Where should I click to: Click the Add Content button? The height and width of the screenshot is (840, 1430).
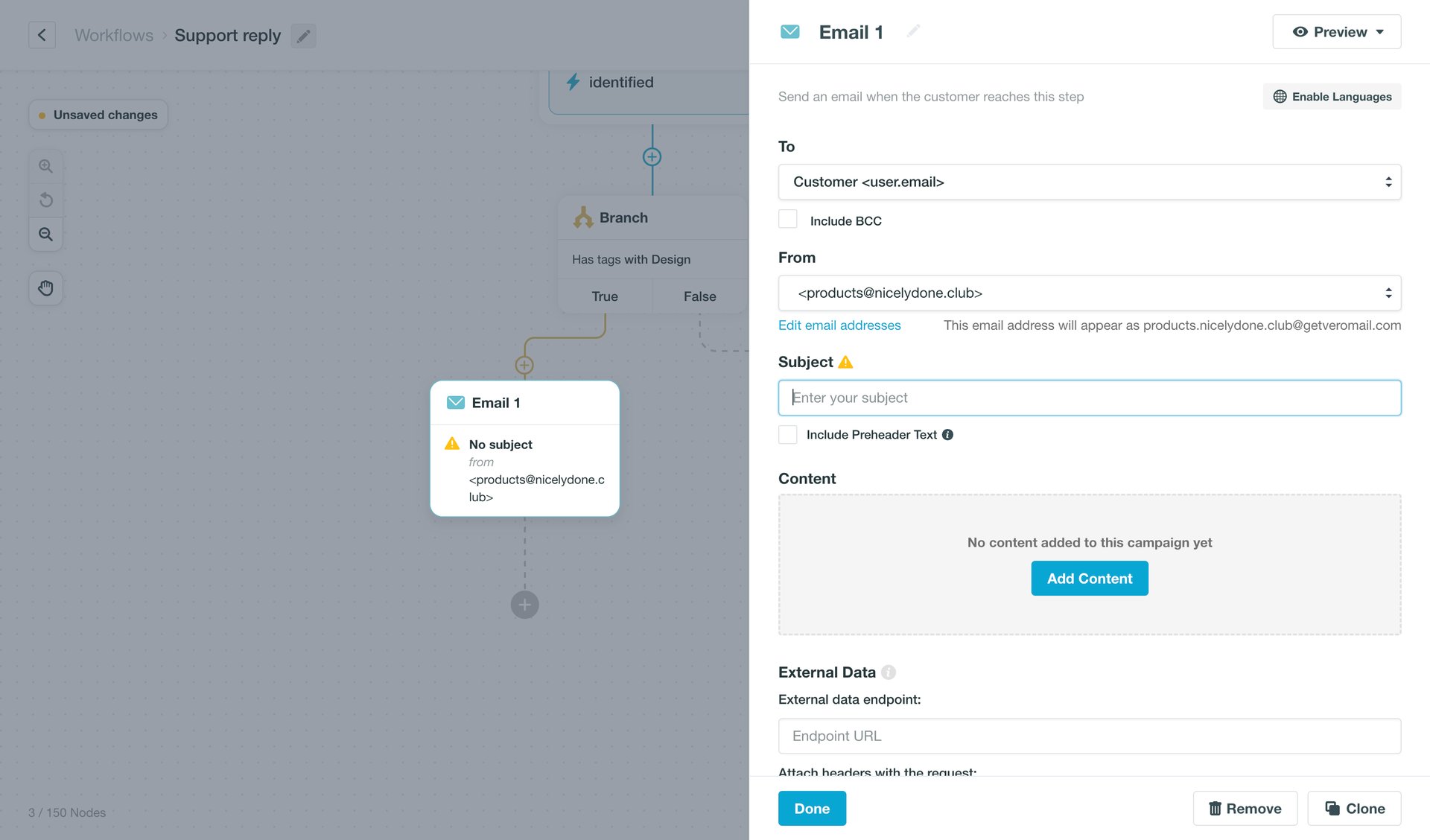tap(1089, 578)
